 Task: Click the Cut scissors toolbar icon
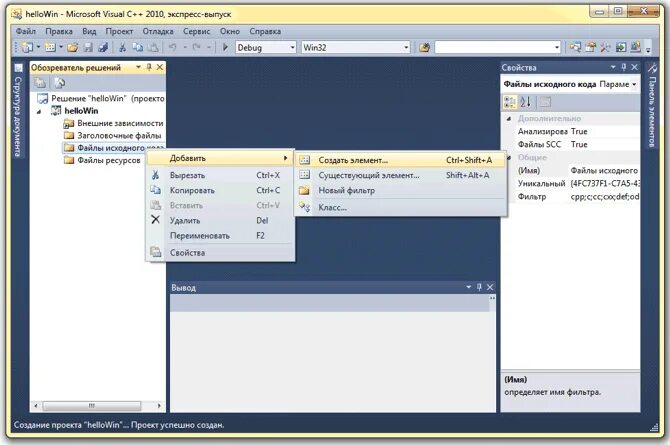(x=123, y=47)
